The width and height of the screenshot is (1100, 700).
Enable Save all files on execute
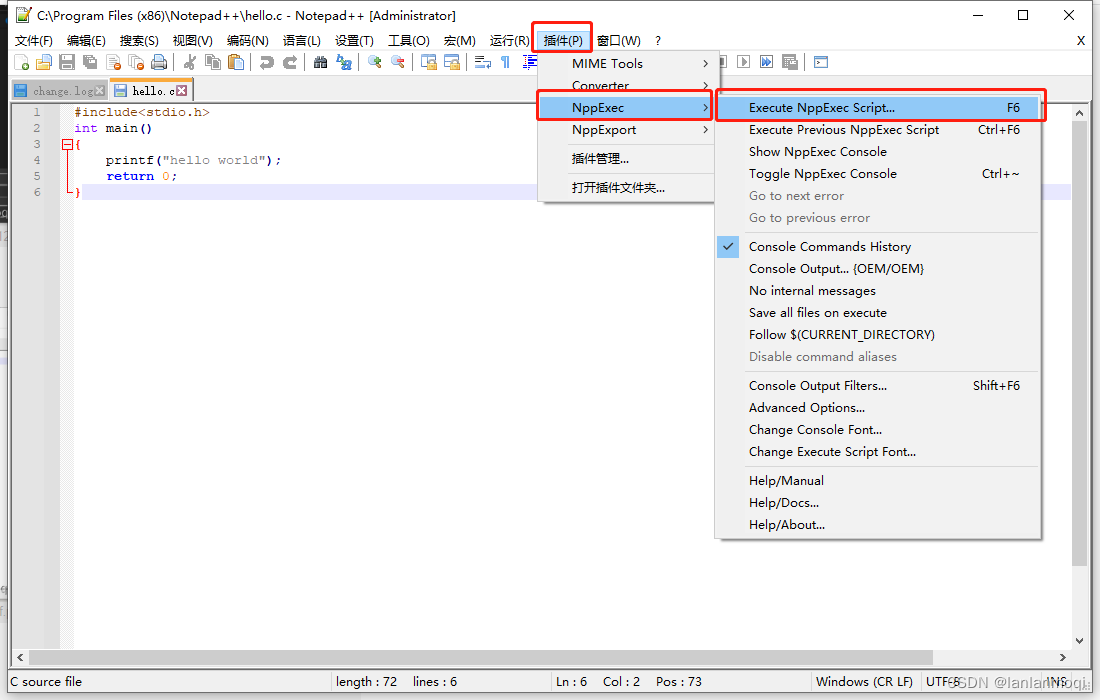818,312
